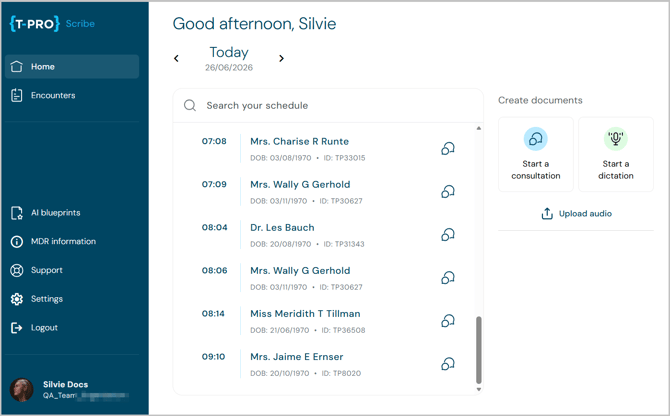Viewport: 670px width, 416px height.
Task: Click the schedule list scrollbar thumb
Action: click(x=479, y=350)
